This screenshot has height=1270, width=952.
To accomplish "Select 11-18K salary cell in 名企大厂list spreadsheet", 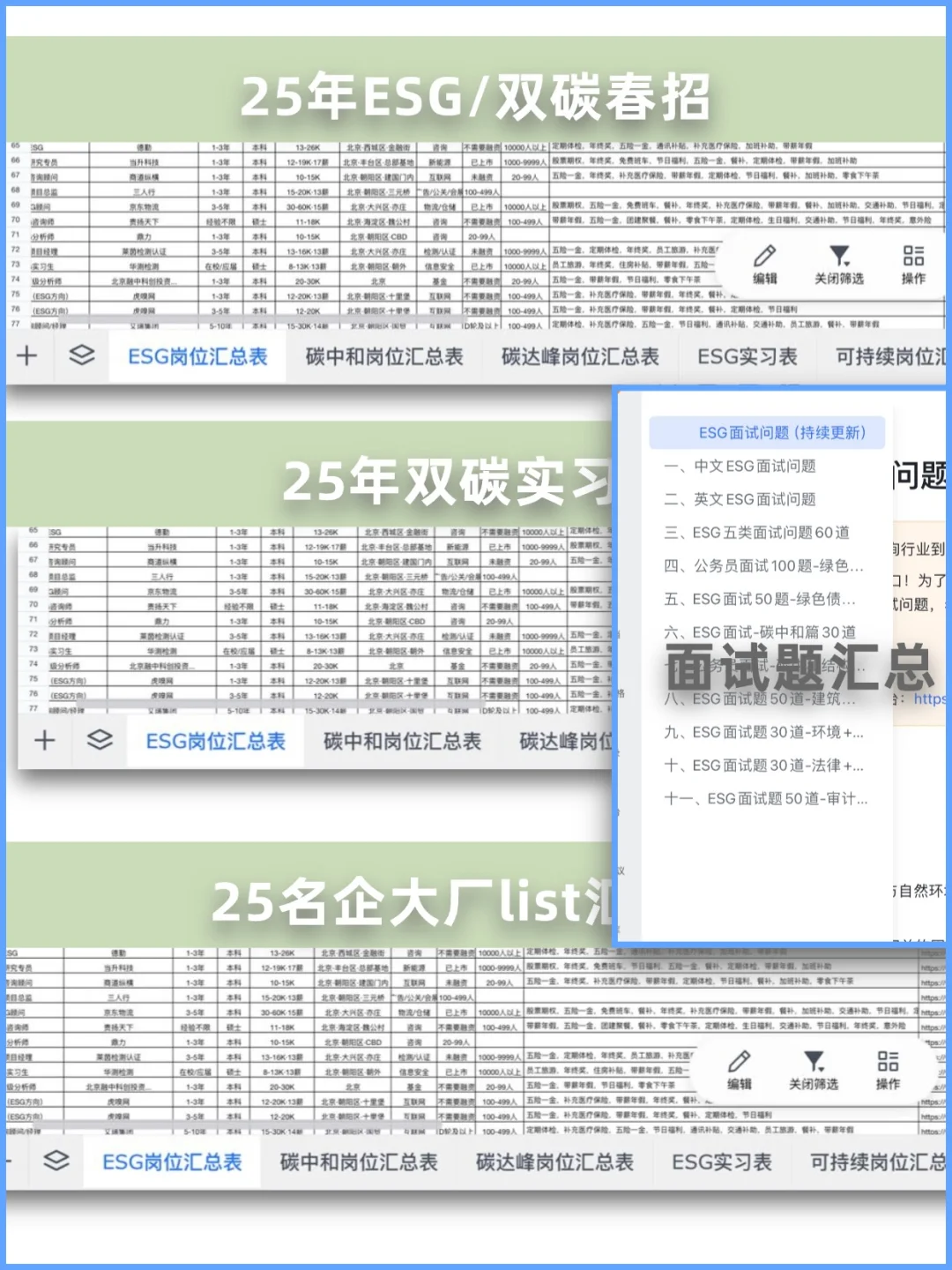I will 282,1027.
